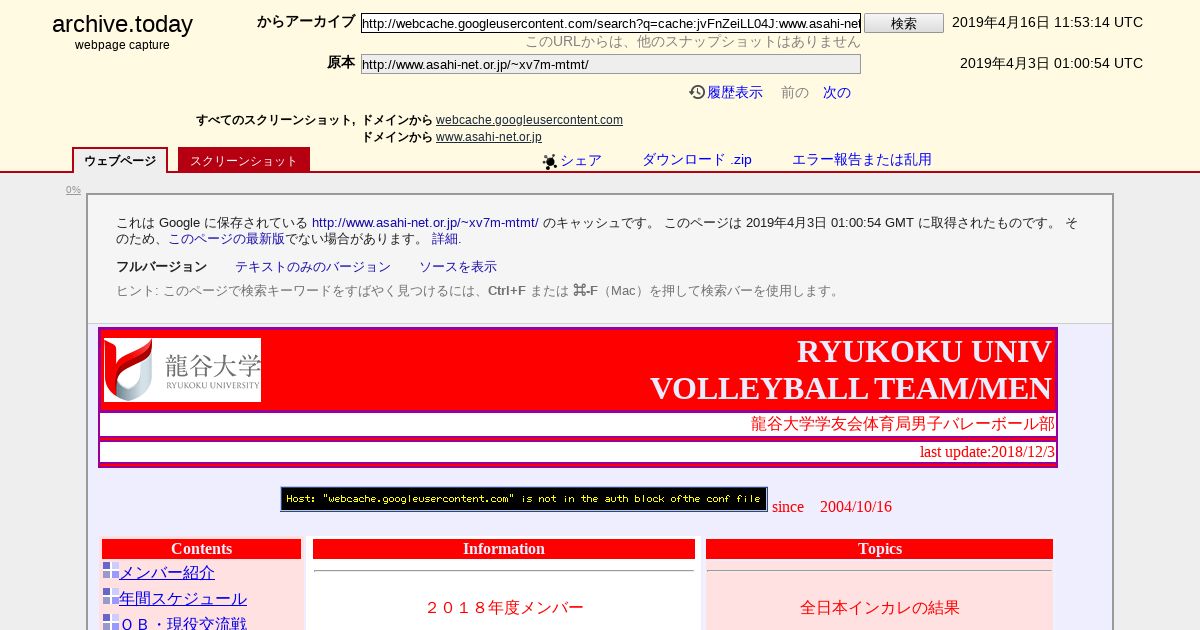Image resolution: width=1200 pixels, height=630 pixels.
Task: Click the 2019年4月16日 11:53:14 UTC timestamp
Action: pyautogui.click(x=1047, y=22)
